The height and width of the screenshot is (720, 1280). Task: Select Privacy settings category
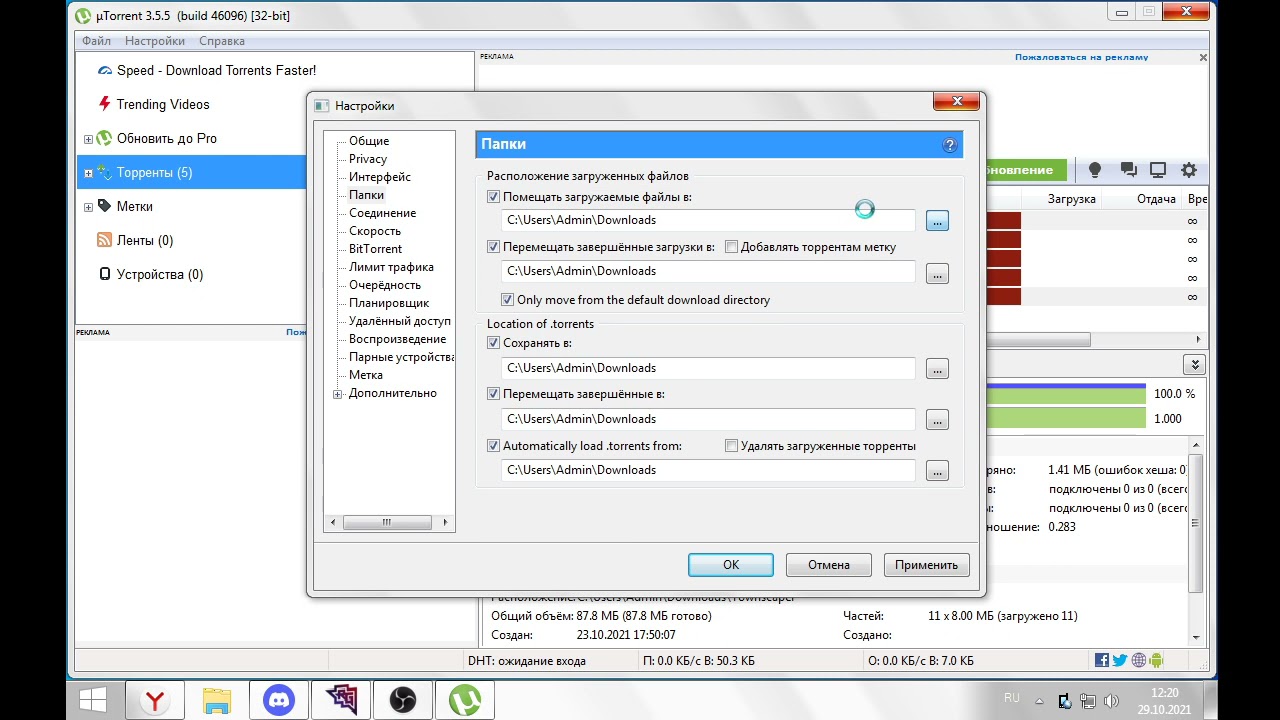point(368,159)
